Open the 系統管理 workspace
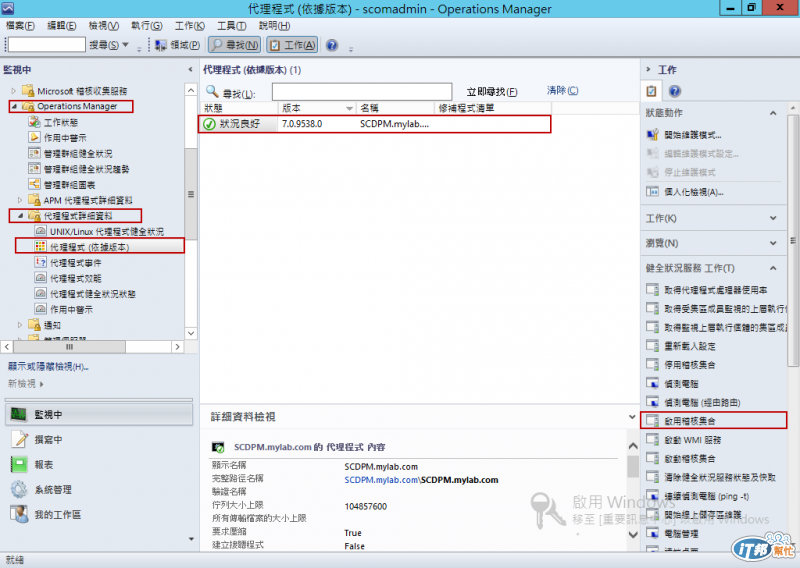The width and height of the screenshot is (800, 568). (99, 489)
